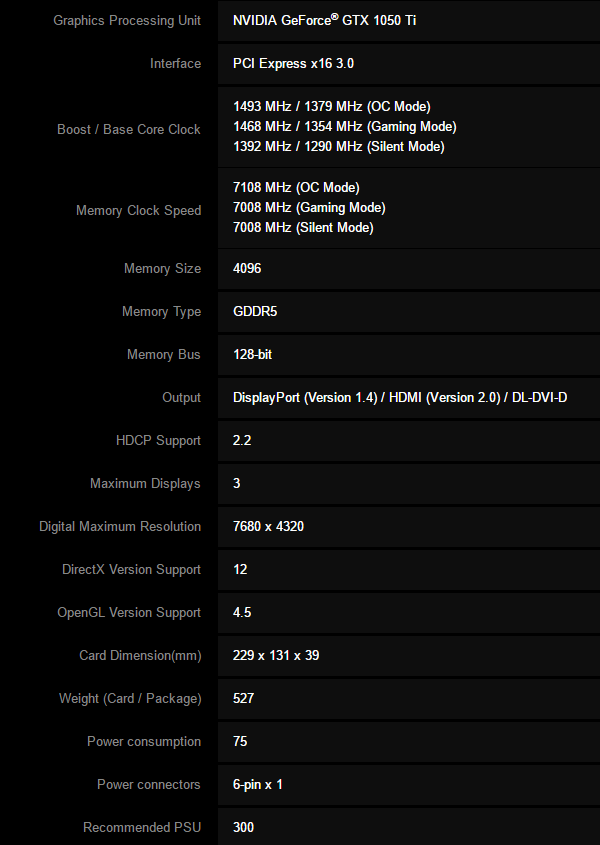Click the '4.5' OpenGL value
The height and width of the screenshot is (845, 600).
(x=242, y=613)
